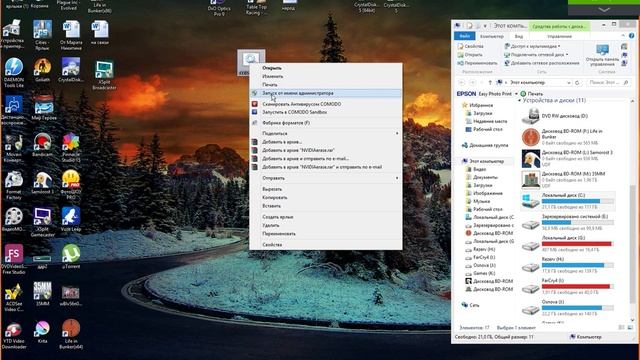Select Games (K:) in navigation pane
This screenshot has width=640, height=360.
(x=480, y=273)
